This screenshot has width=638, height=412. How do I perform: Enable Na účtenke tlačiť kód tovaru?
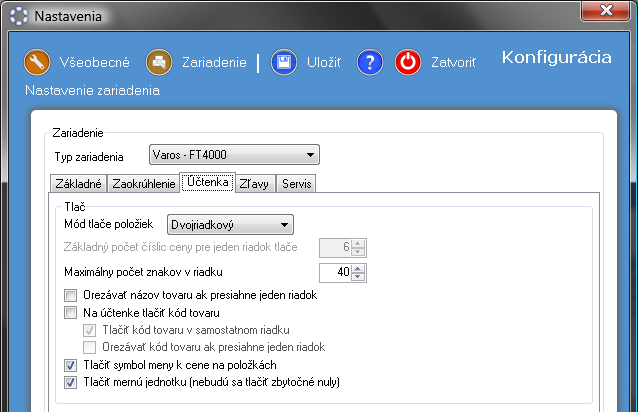pyautogui.click(x=70, y=313)
